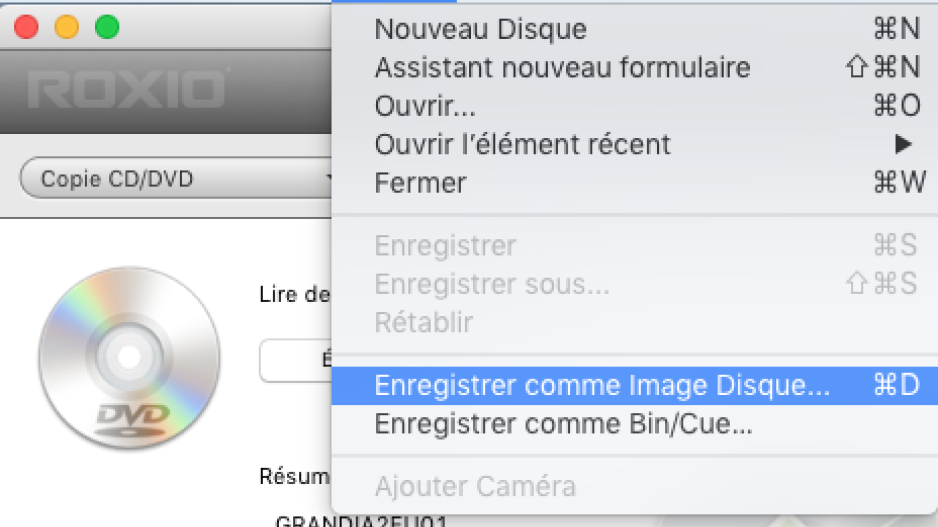This screenshot has height=527, width=938.
Task: Click the green fullscreen window button
Action: click(107, 27)
